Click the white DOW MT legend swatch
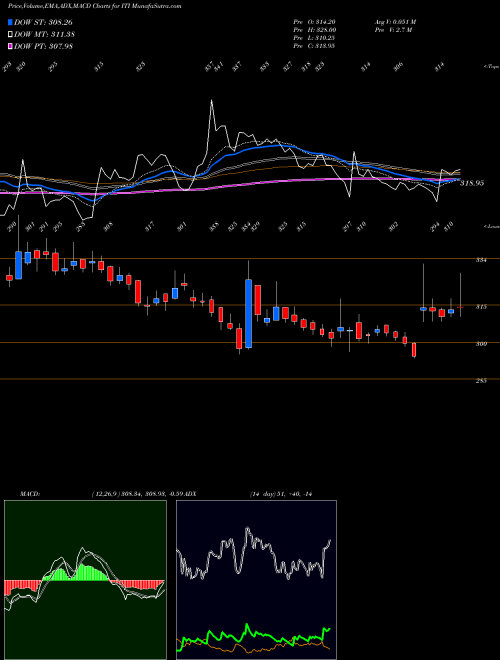The image size is (500, 660). (11, 34)
